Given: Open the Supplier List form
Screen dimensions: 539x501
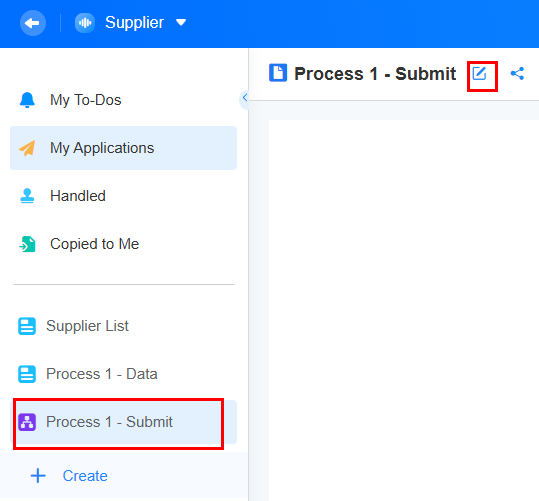Looking at the screenshot, I should click(123, 326).
